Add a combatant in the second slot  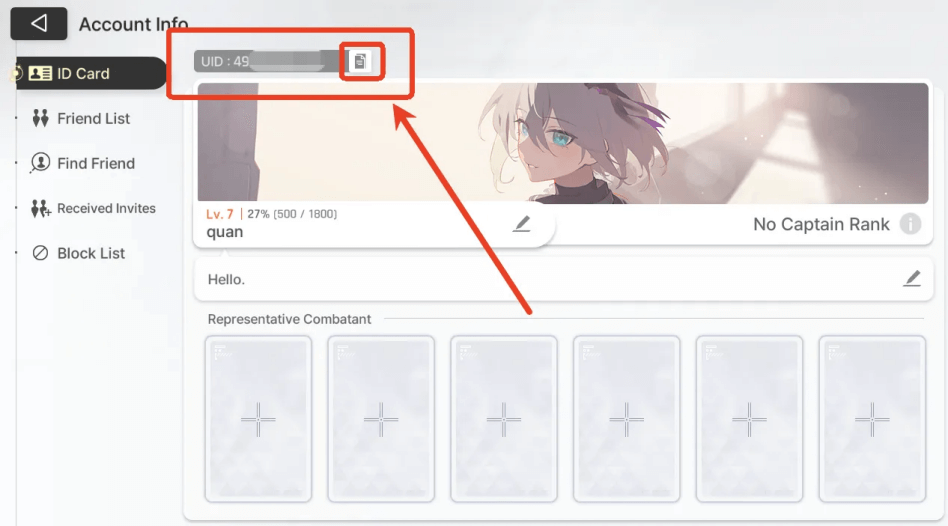381,419
